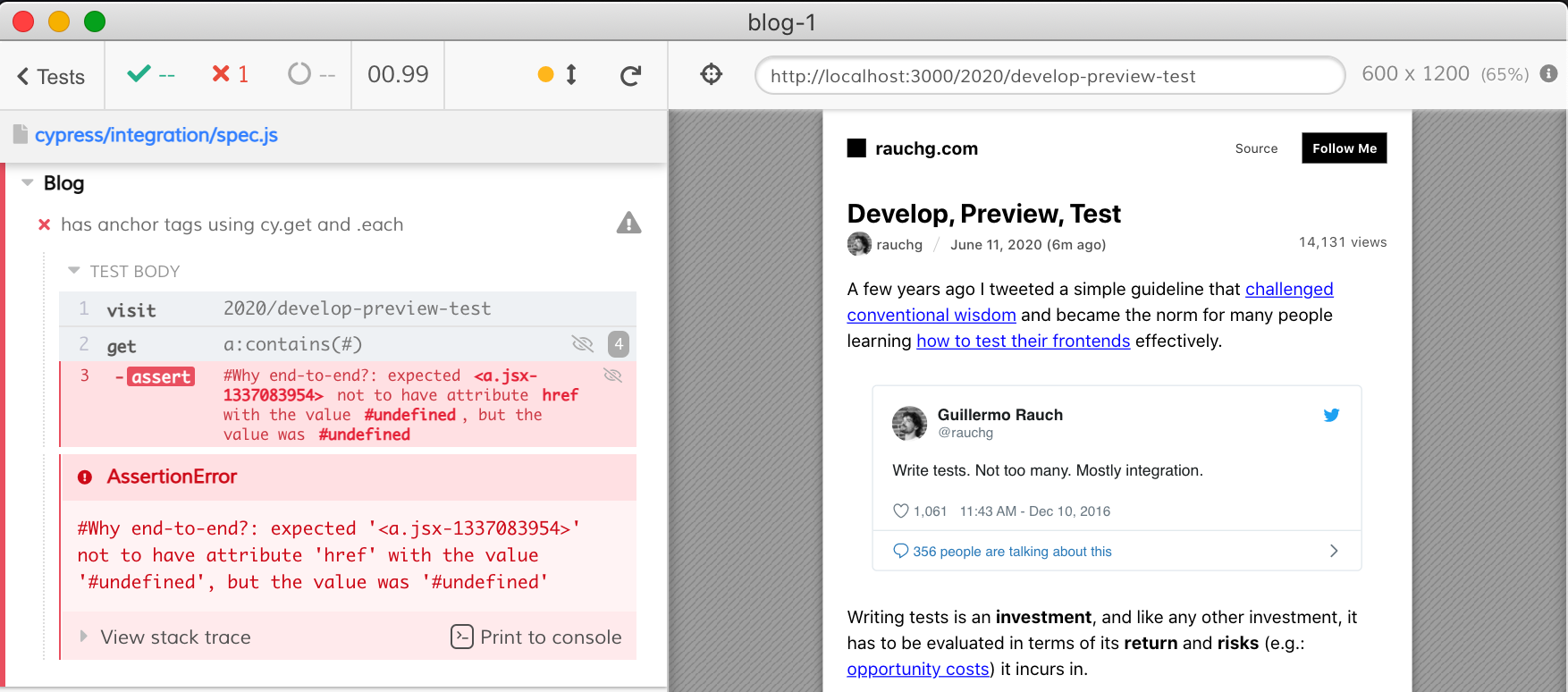The width and height of the screenshot is (1568, 692).
Task: Rerun tests with the reload icon
Action: pos(631,76)
